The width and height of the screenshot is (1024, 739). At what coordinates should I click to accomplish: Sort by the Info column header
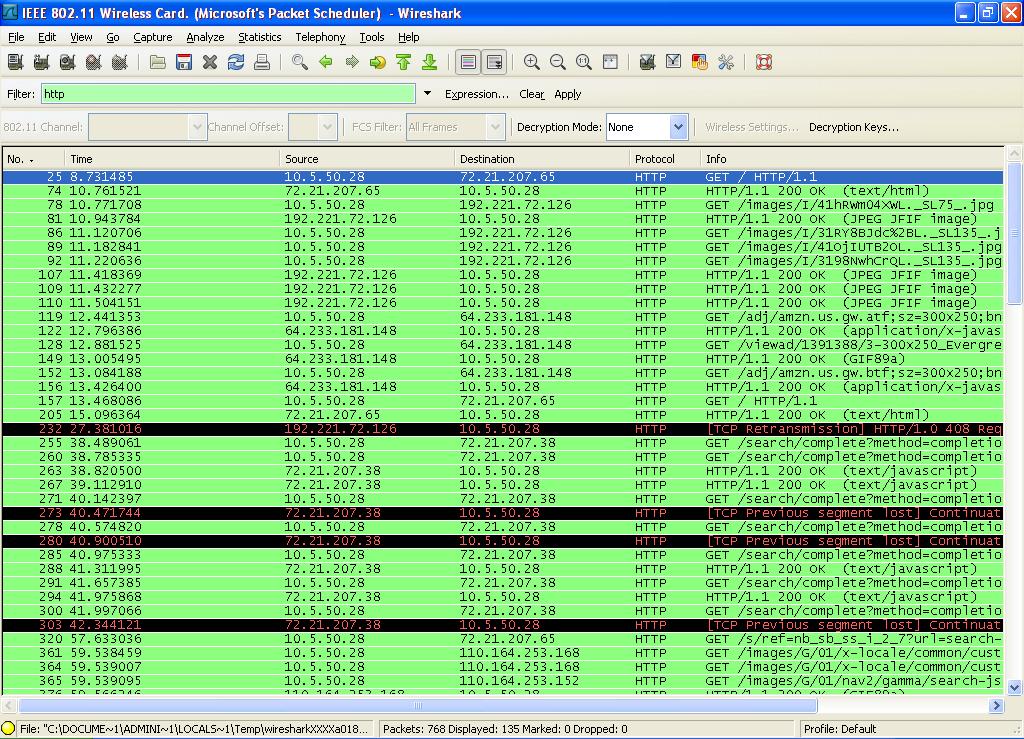point(852,159)
